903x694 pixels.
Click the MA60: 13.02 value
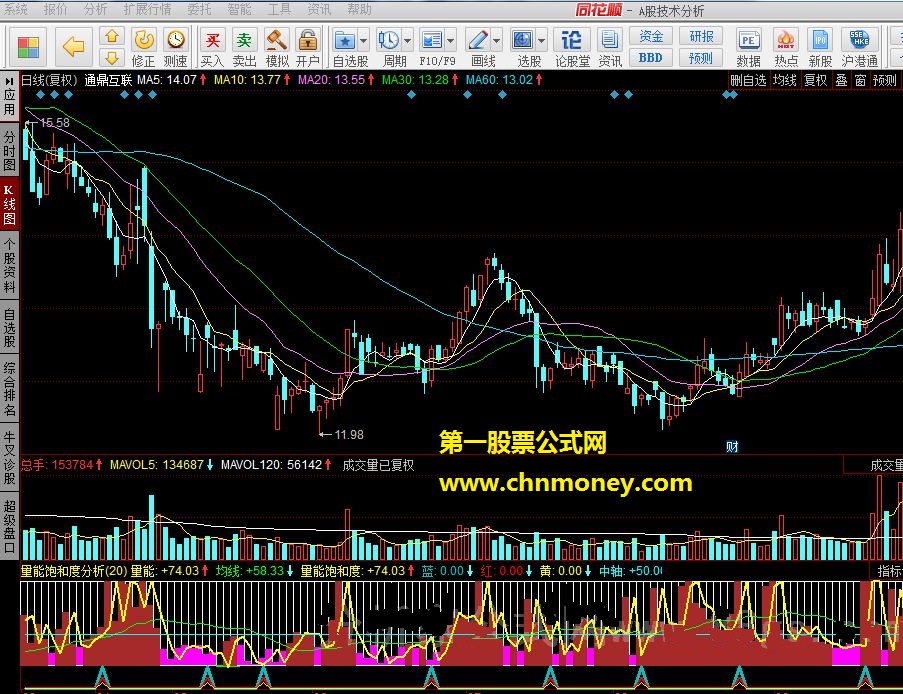point(499,79)
